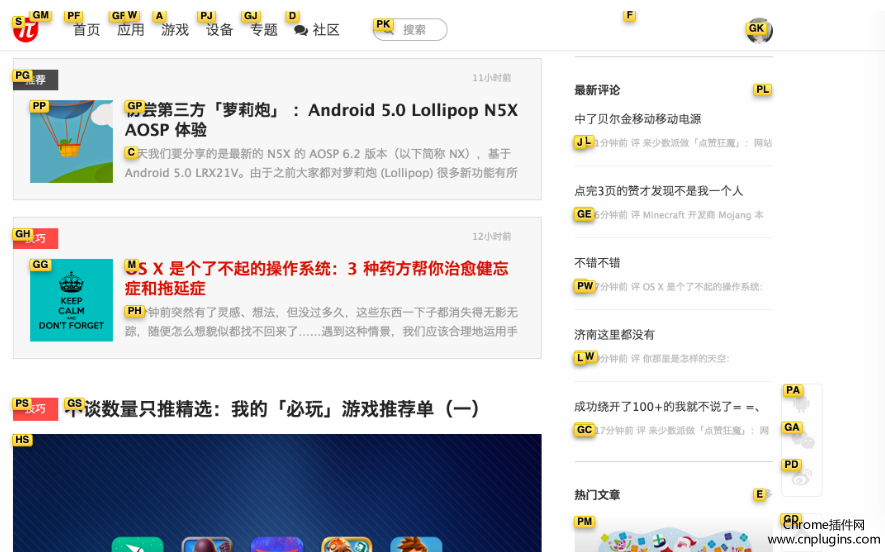Open the 「必玩」游戏推荐单 article title
This screenshot has height=552, width=885.
pyautogui.click(x=271, y=409)
